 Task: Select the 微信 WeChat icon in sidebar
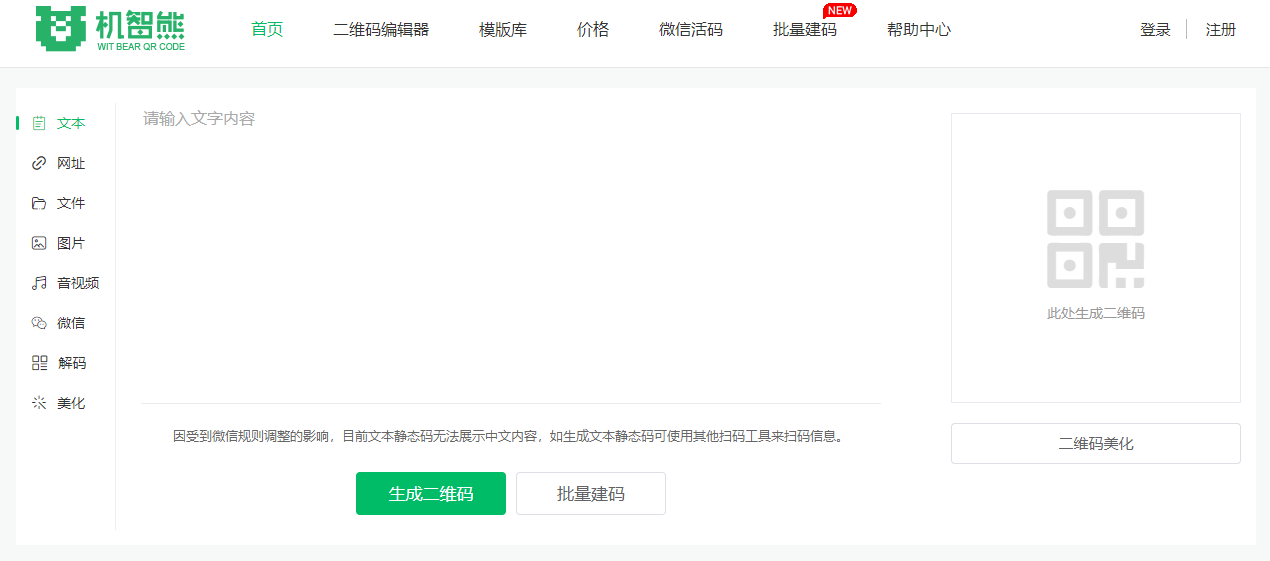coord(39,323)
